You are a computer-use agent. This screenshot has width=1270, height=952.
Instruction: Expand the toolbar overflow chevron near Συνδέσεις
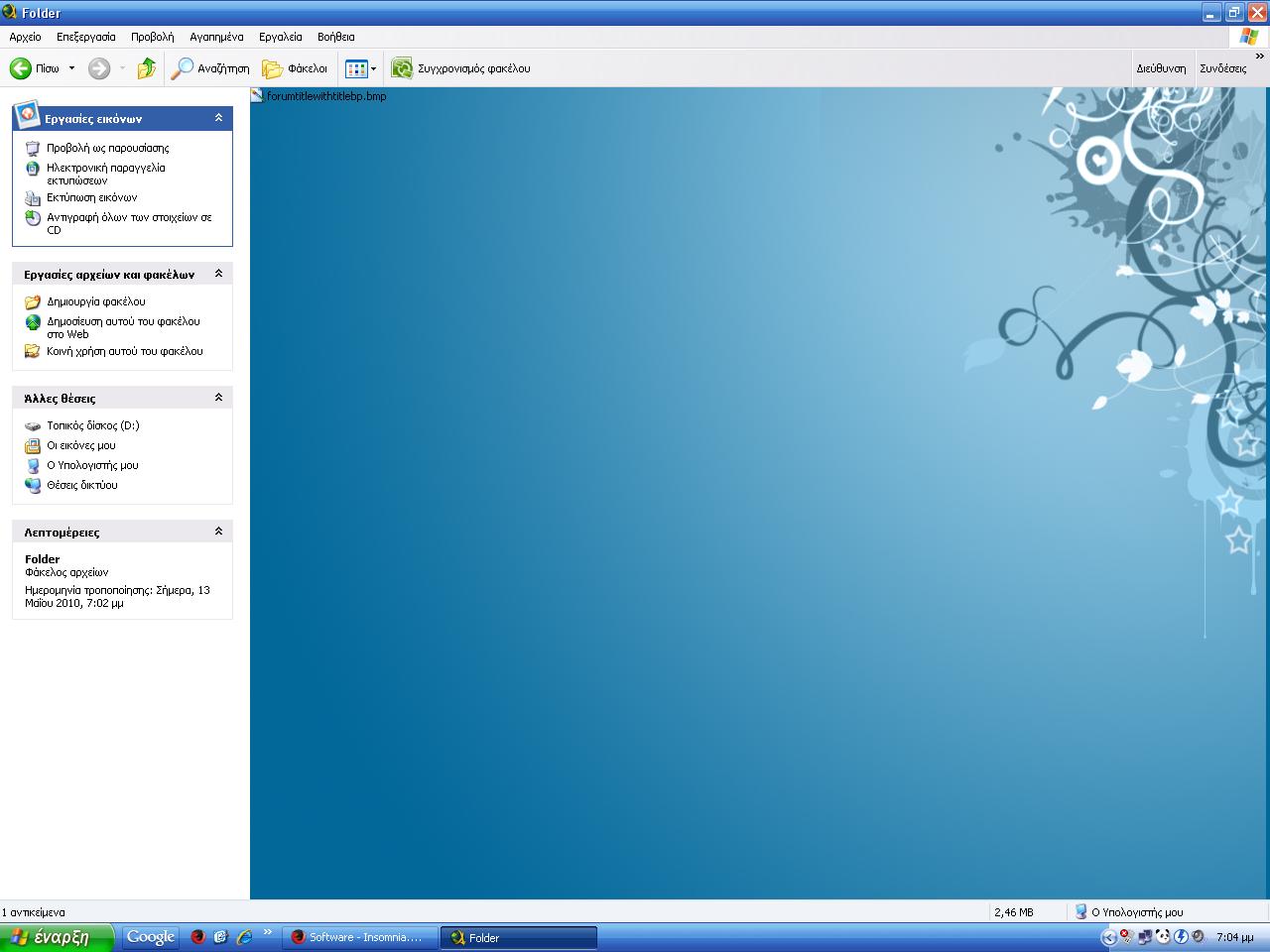(x=1260, y=57)
